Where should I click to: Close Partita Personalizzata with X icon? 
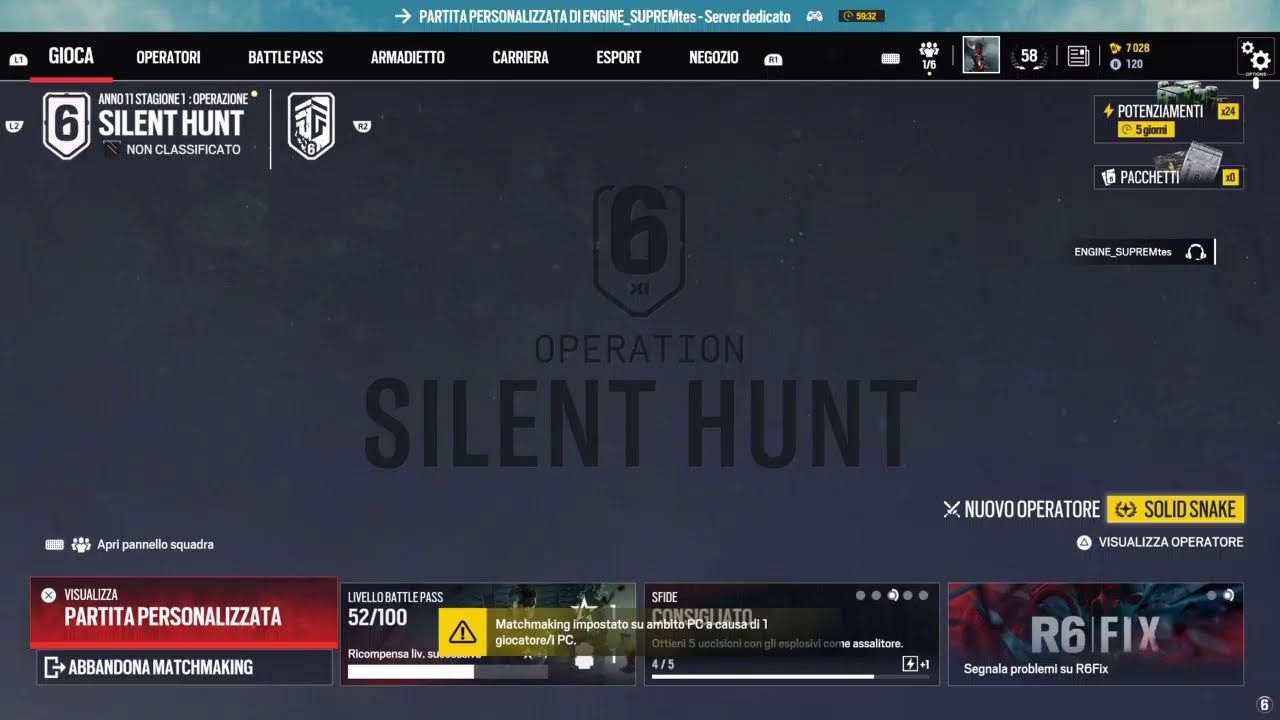(48, 595)
